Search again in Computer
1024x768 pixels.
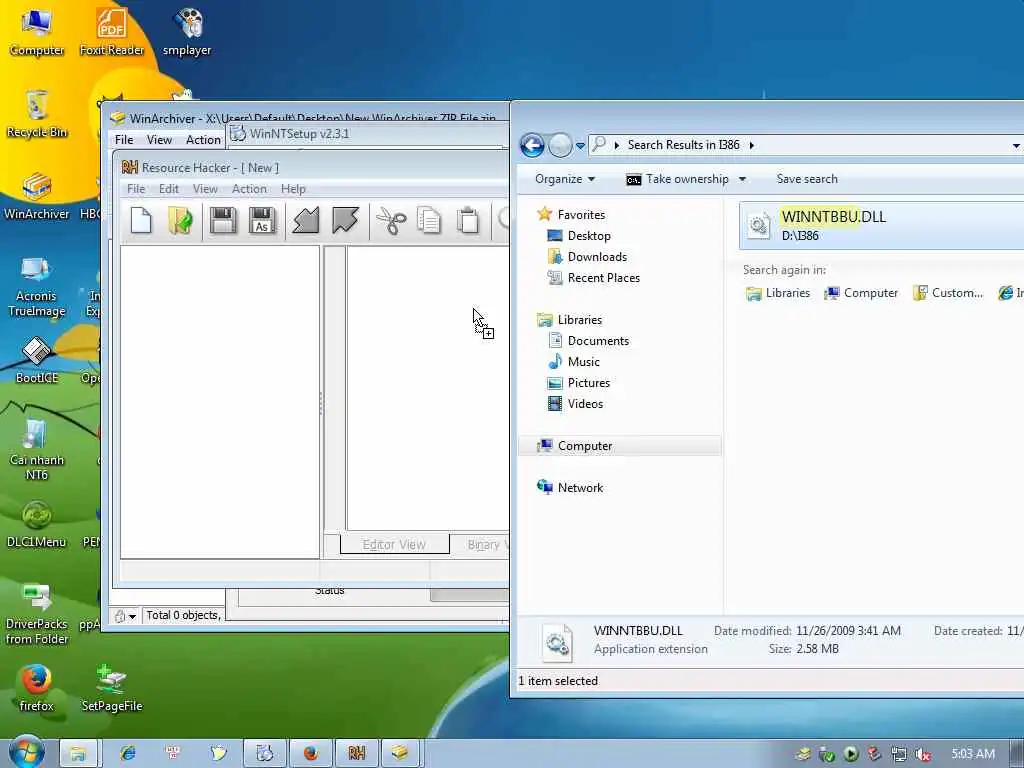click(861, 293)
